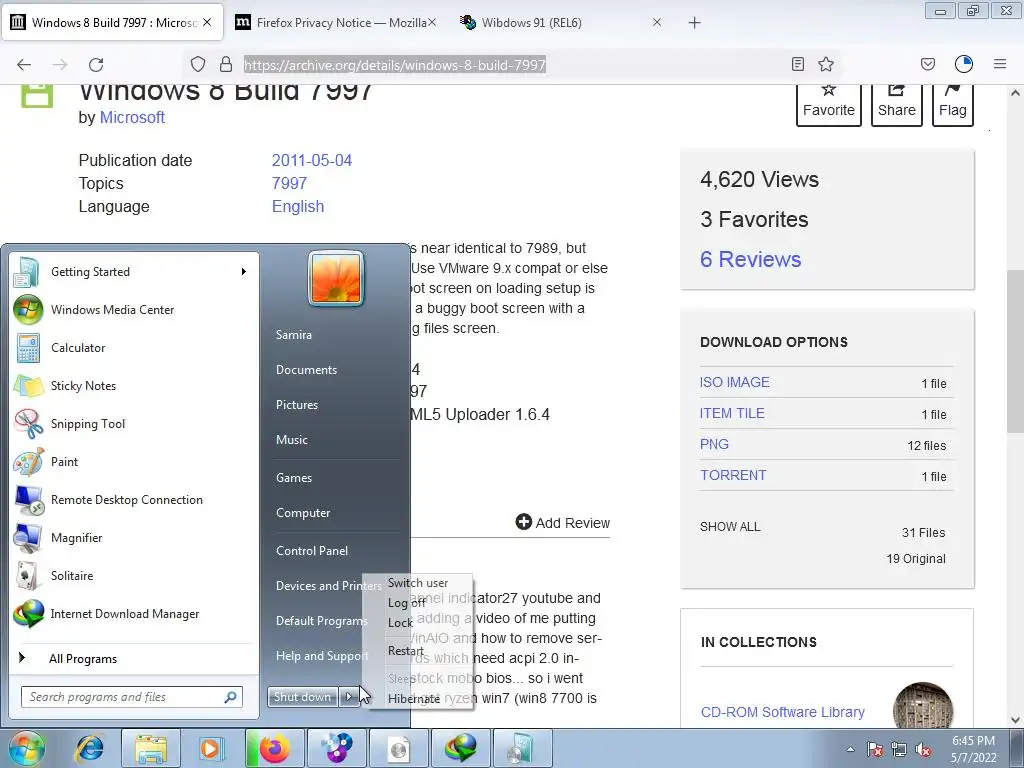
Task: Open Internet Explorer from taskbar
Action: pyautogui.click(x=89, y=748)
